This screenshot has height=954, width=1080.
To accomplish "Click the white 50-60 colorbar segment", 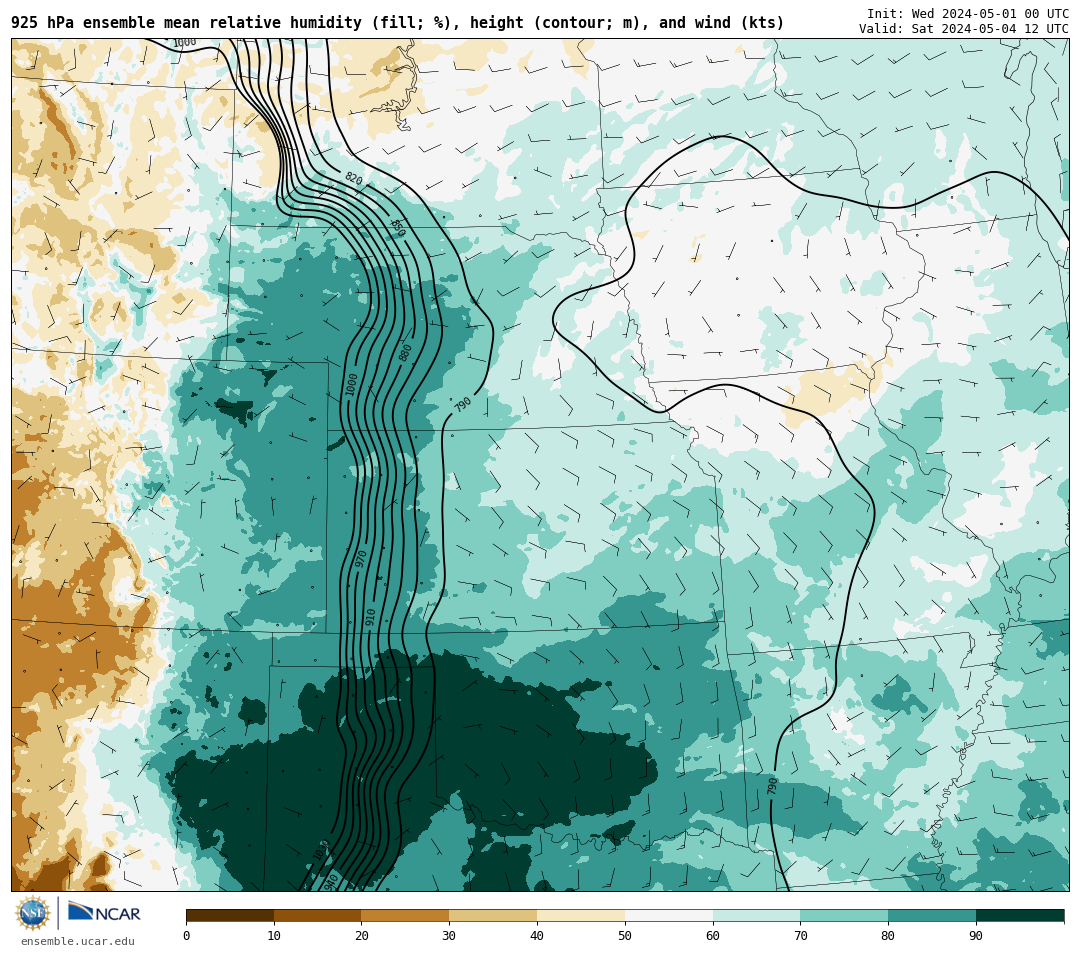I will pos(669,915).
